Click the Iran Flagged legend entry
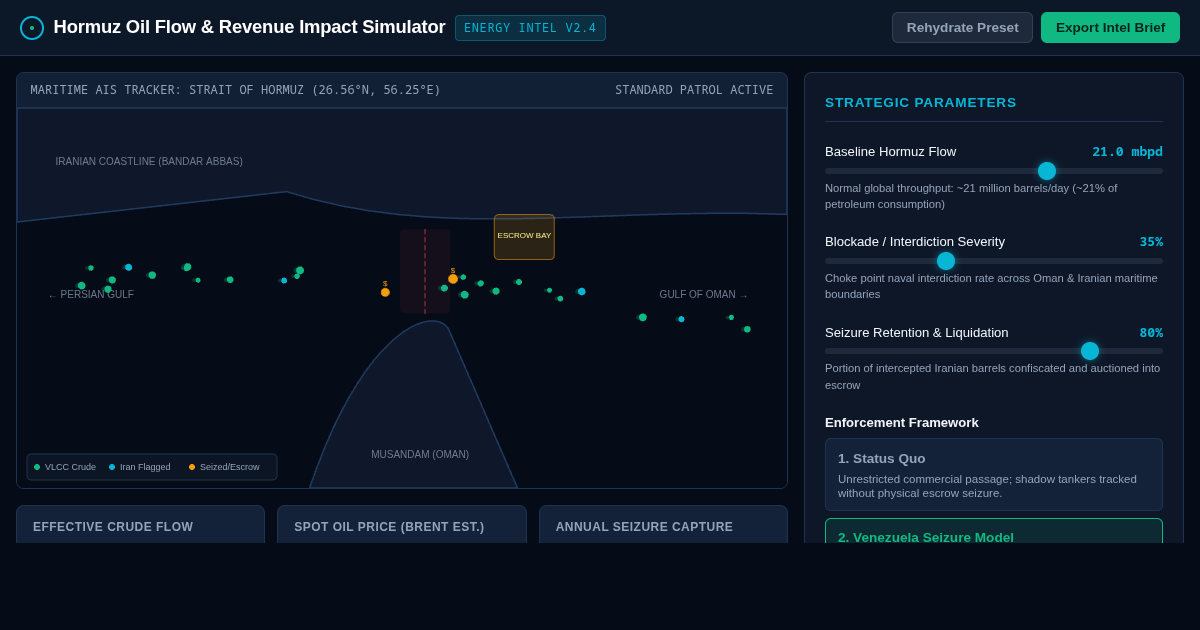Viewport: 1200px width, 630px height. (140, 467)
